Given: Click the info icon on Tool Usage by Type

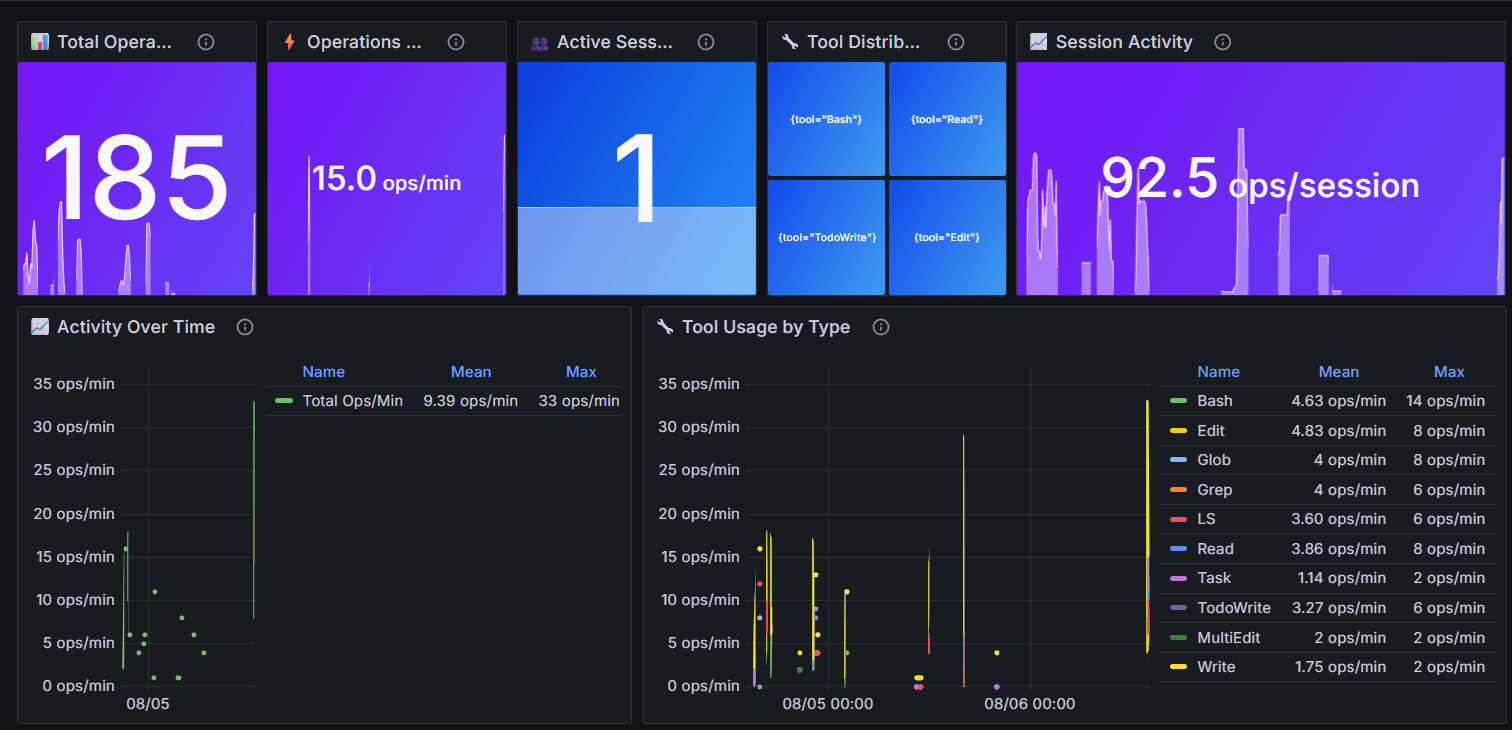Looking at the screenshot, I should (880, 327).
